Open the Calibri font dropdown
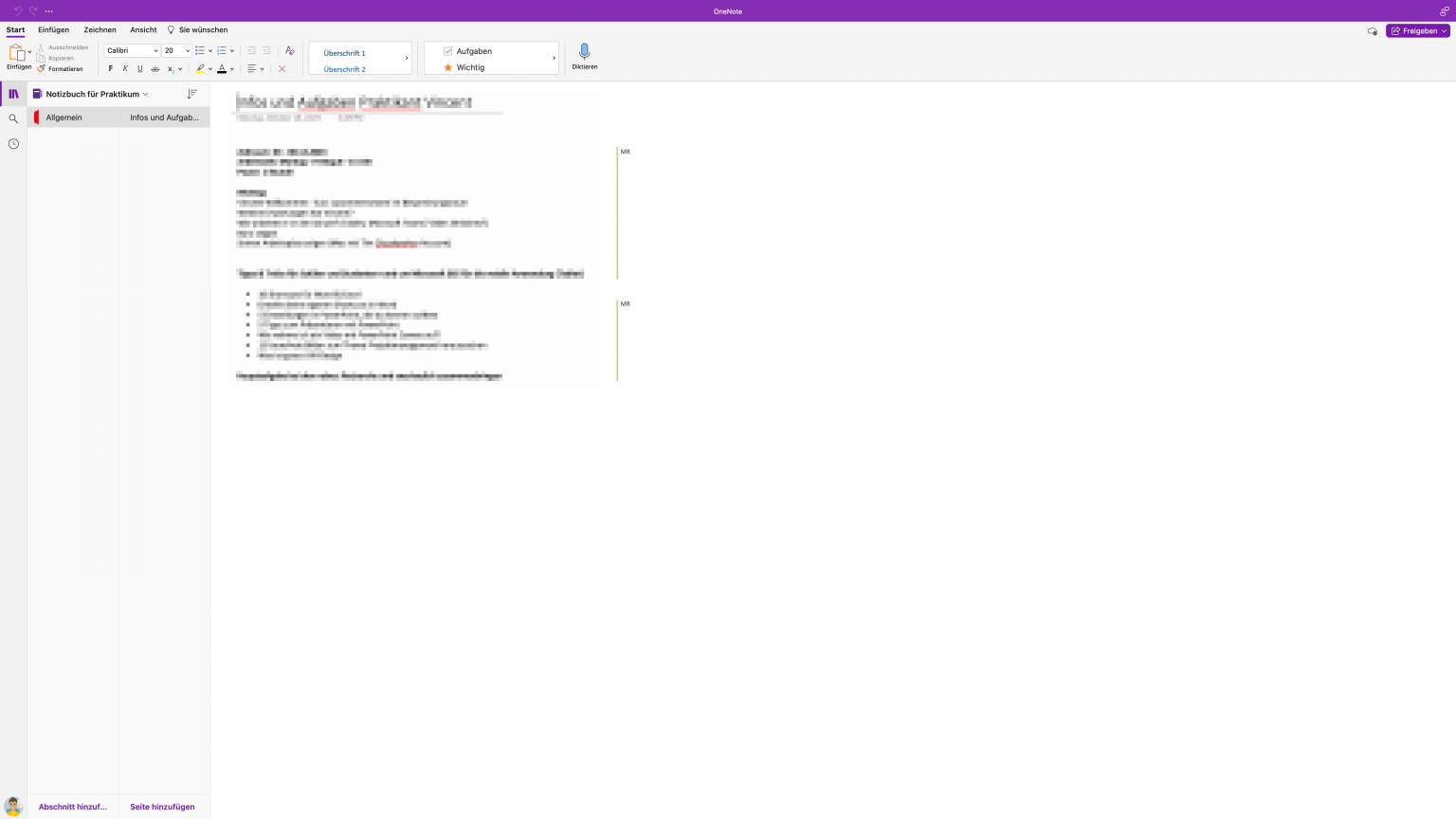The height and width of the screenshot is (819, 1456). coord(130,50)
